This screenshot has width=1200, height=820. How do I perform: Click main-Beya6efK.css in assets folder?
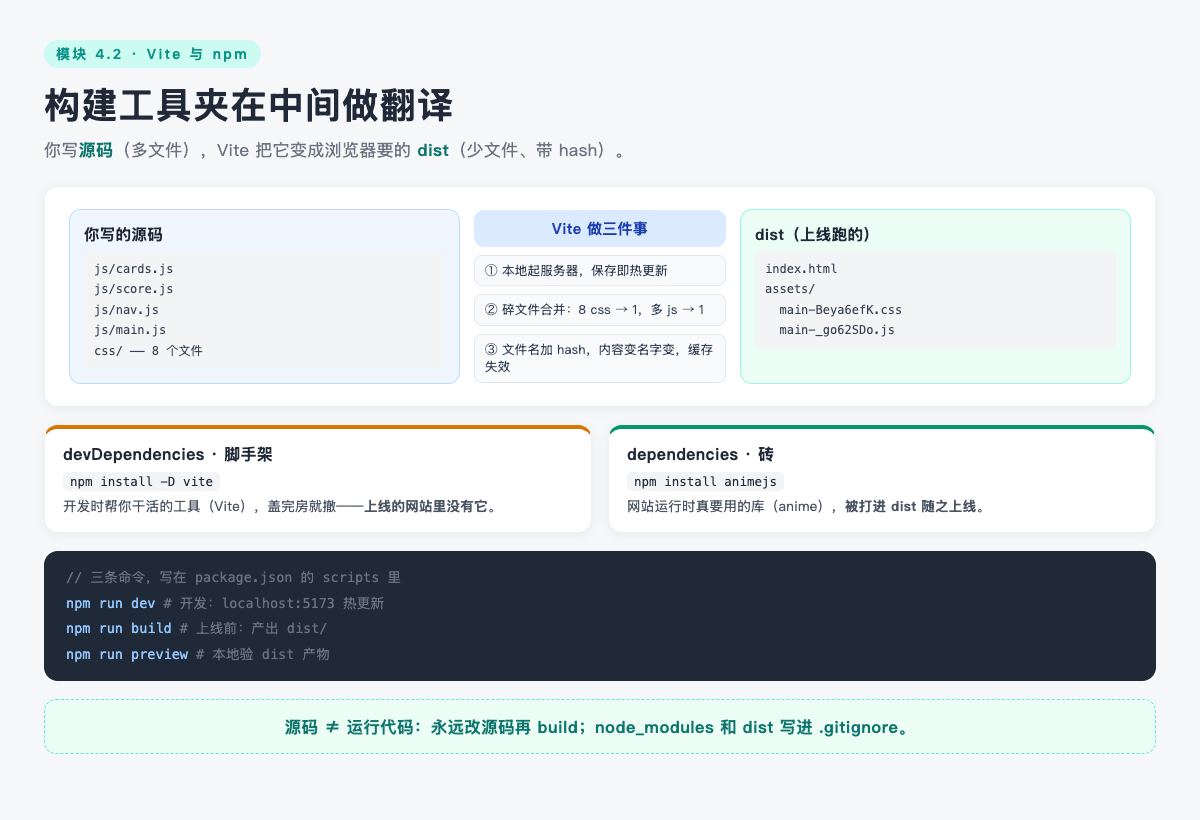[840, 310]
